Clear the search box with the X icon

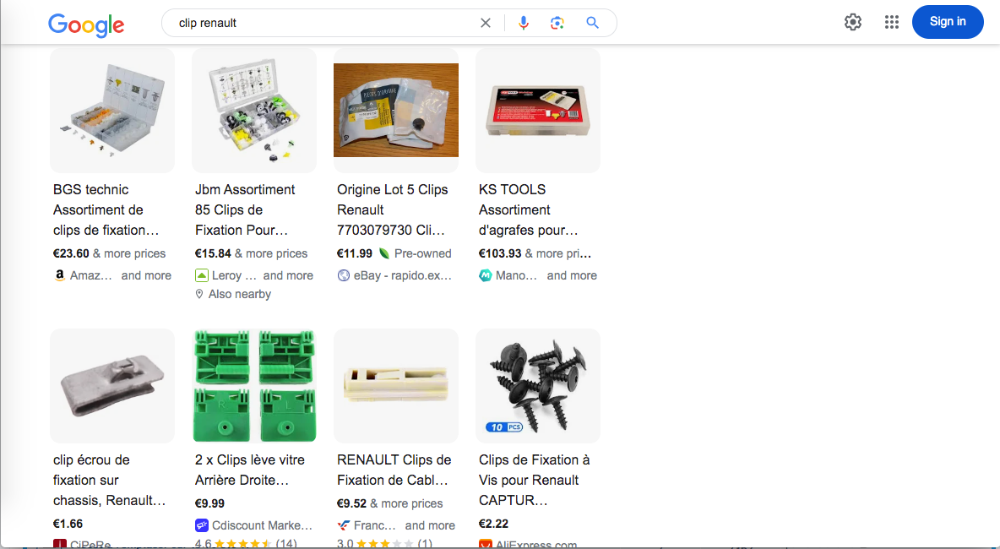pos(485,23)
